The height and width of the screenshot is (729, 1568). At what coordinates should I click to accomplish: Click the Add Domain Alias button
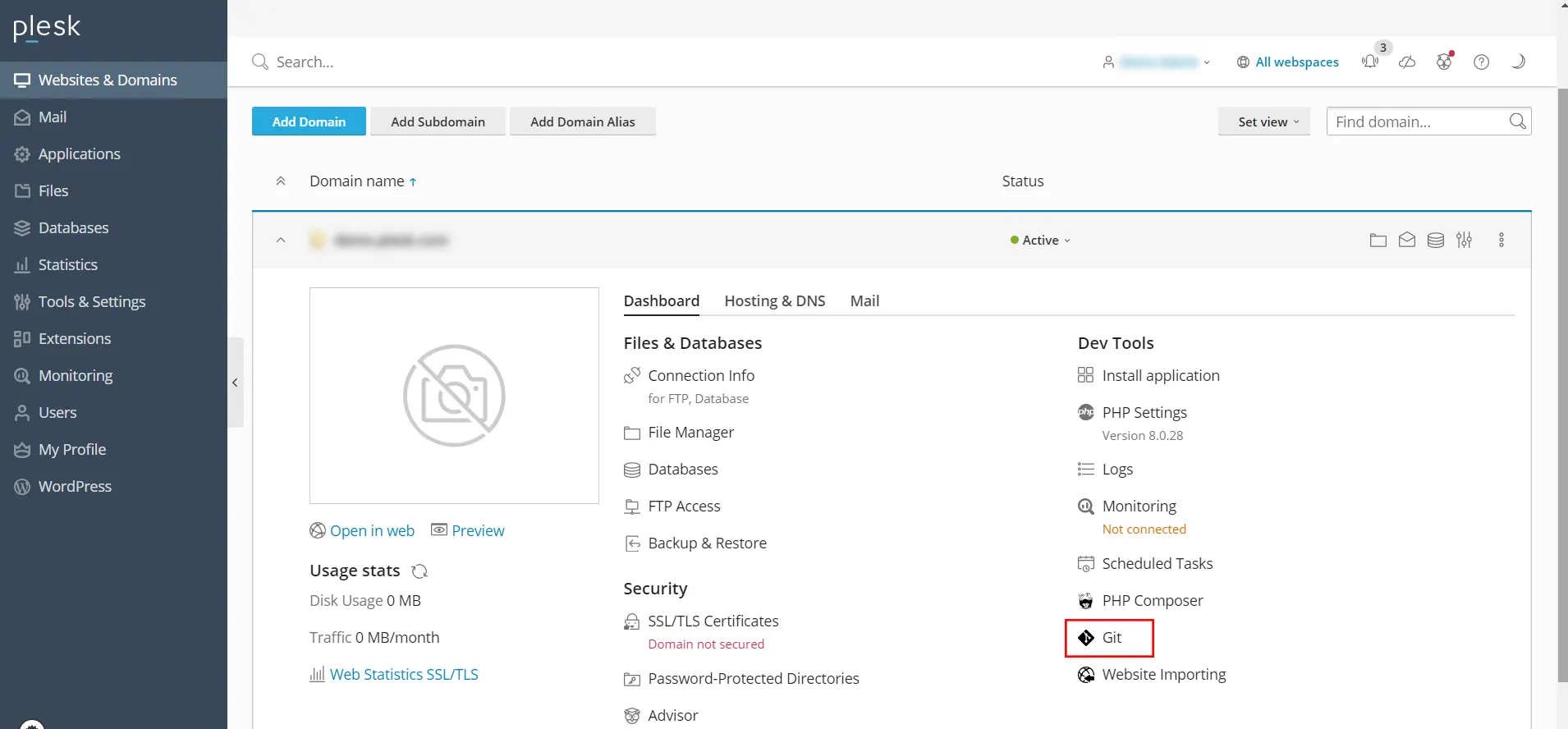point(583,121)
